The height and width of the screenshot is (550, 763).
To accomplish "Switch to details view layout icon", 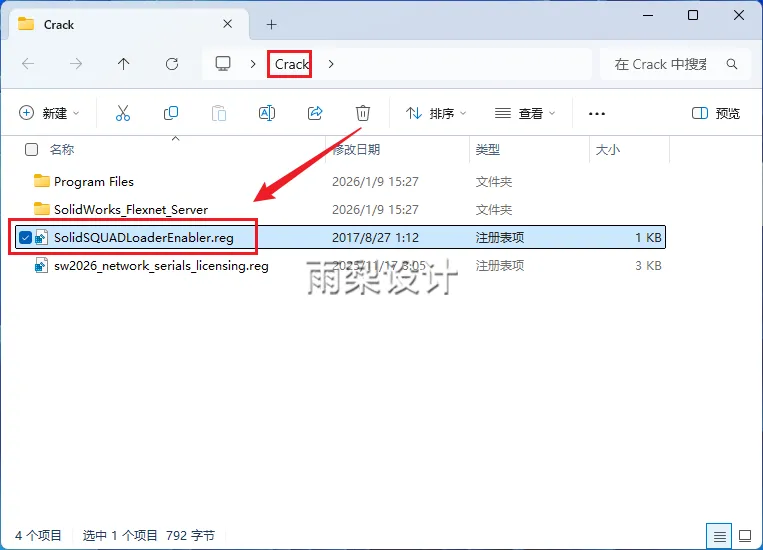I will (720, 536).
